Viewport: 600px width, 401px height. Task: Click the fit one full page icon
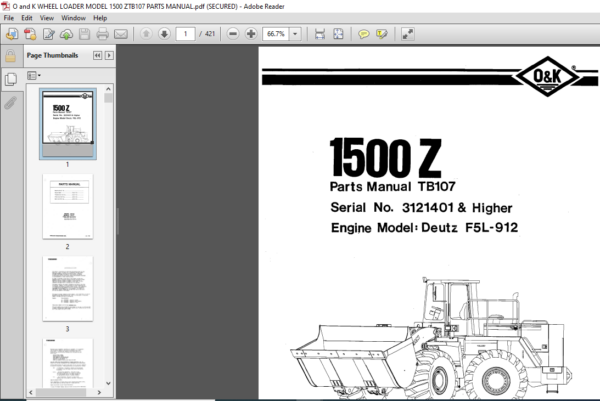click(338, 34)
